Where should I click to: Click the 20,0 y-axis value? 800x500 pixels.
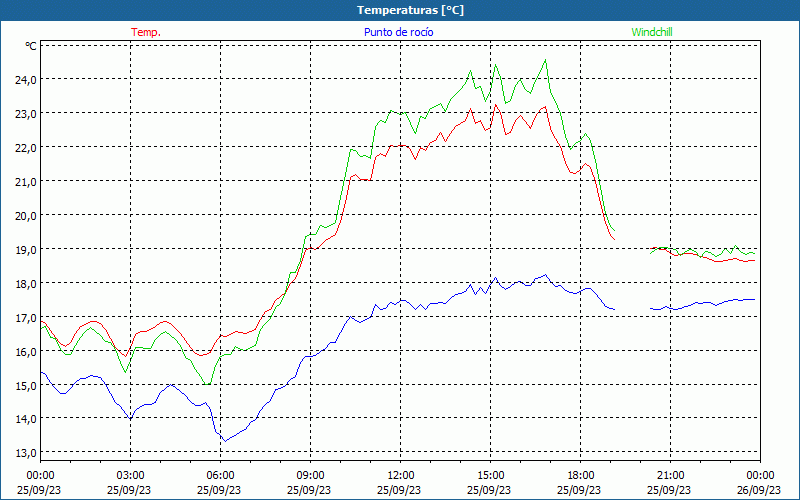coord(26,215)
